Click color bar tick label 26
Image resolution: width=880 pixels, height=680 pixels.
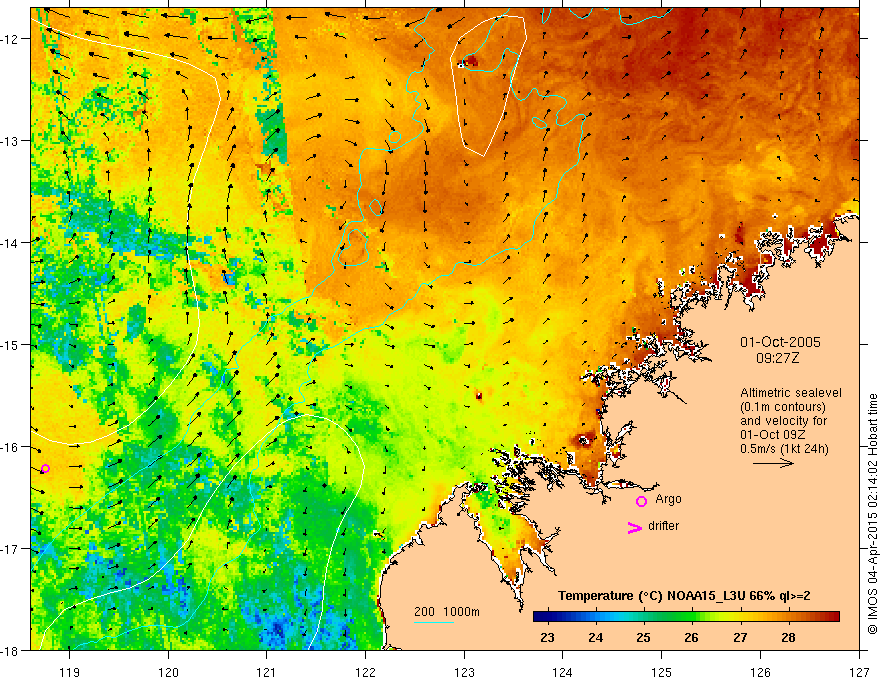(691, 637)
